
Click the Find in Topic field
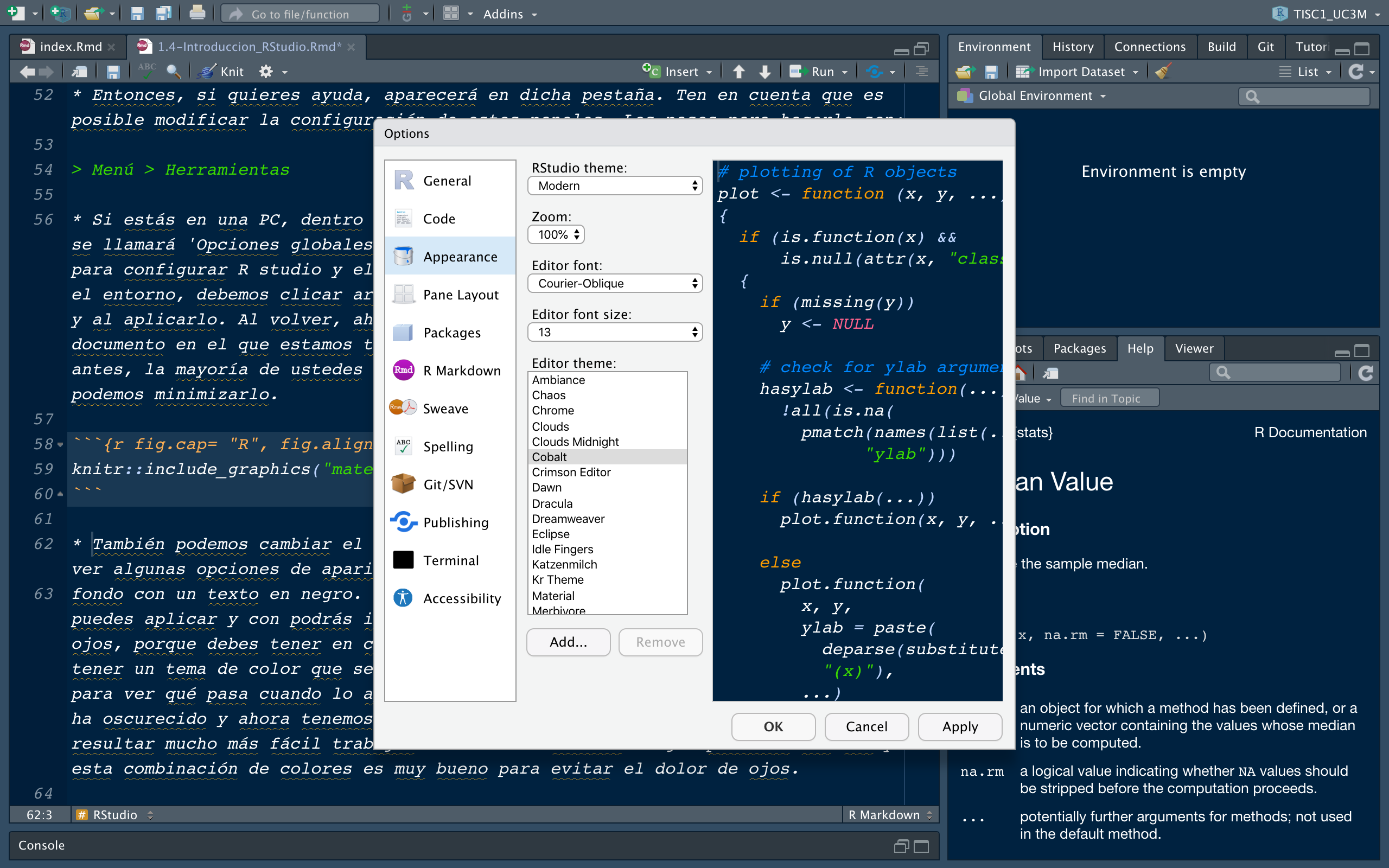(x=1109, y=398)
